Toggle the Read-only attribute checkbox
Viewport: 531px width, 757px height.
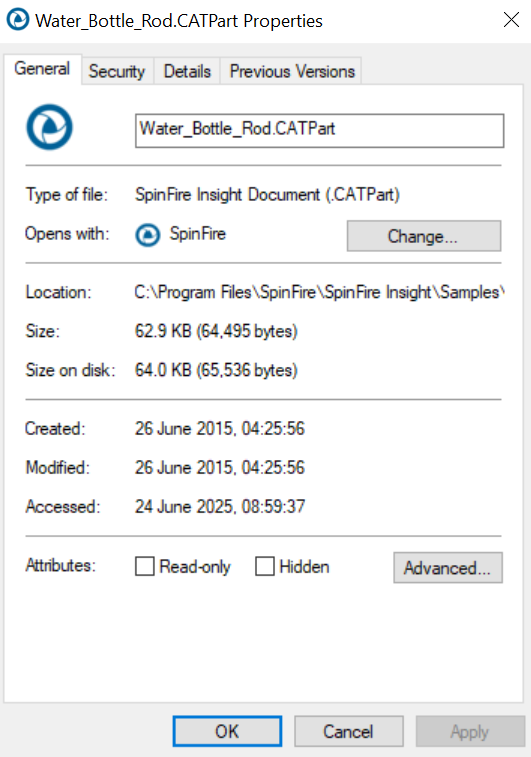145,566
